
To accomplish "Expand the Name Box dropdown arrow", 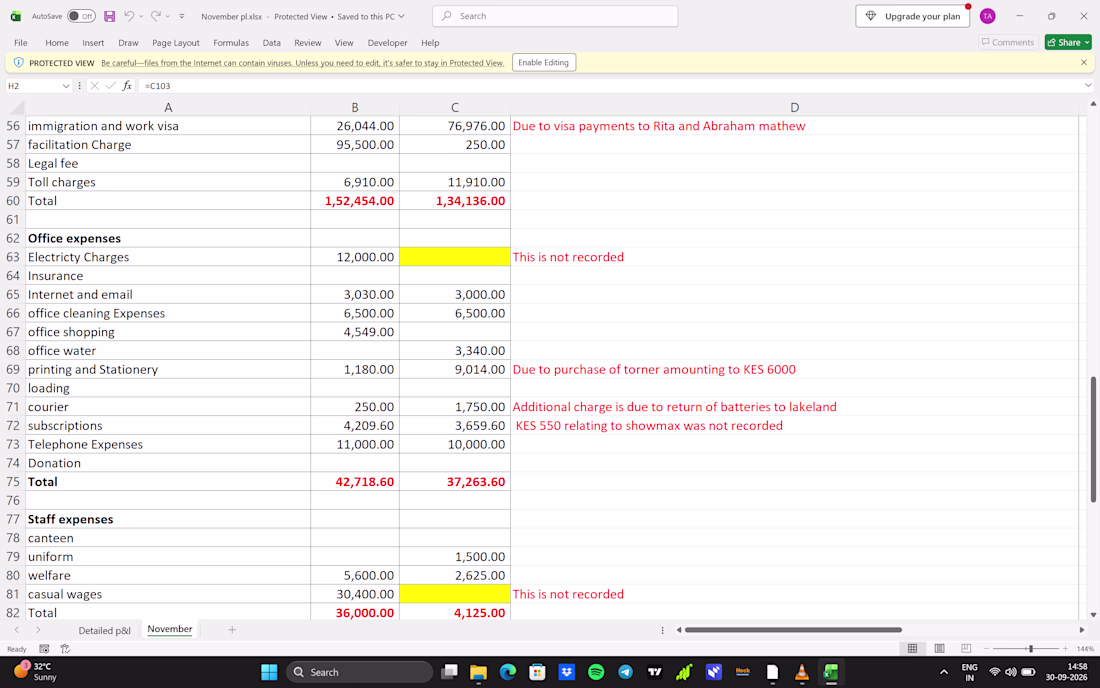I will pos(66,86).
